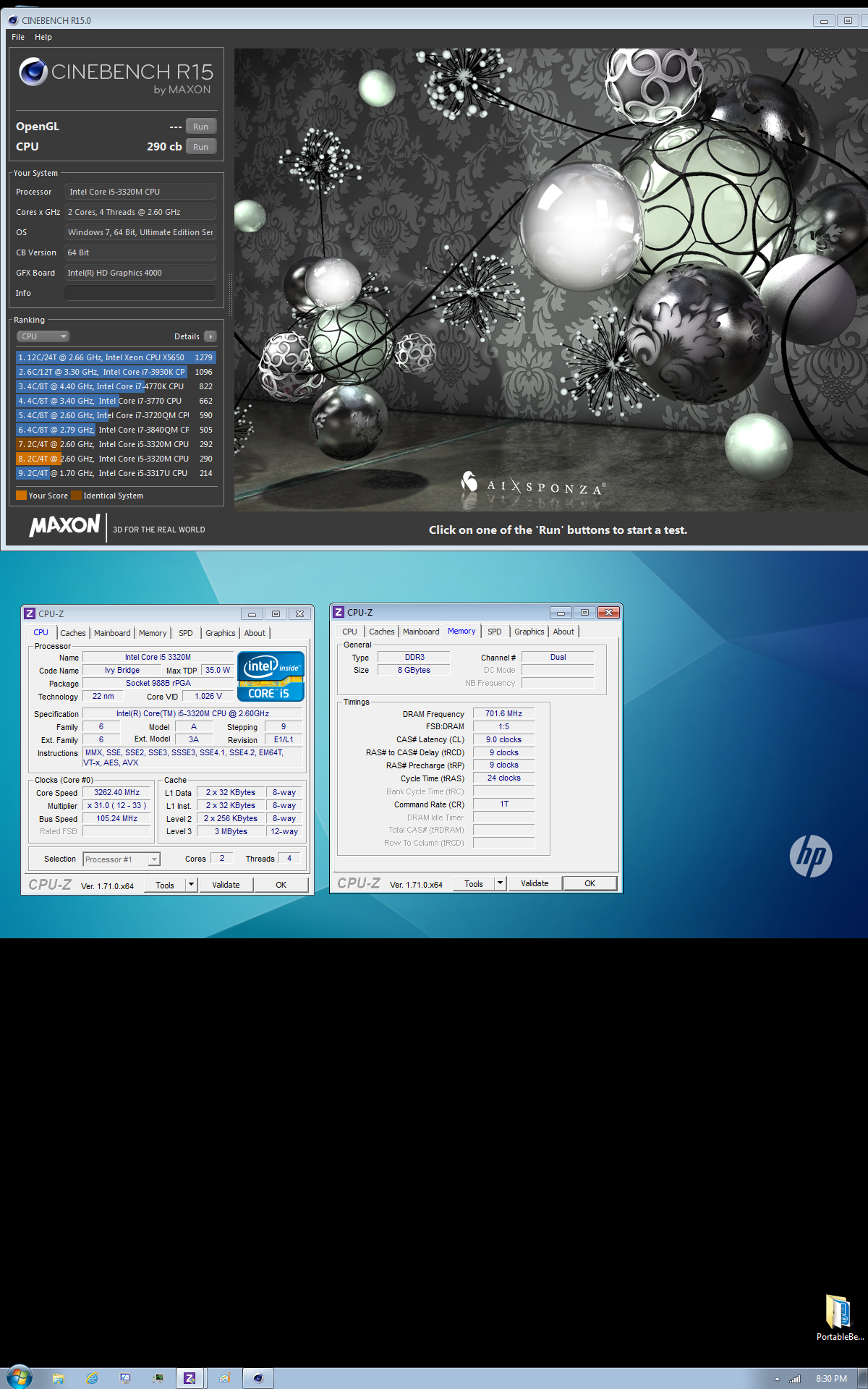Screen dimensions: 868x1389
Task: Launch Internet Explorer from taskbar
Action: (x=92, y=1378)
